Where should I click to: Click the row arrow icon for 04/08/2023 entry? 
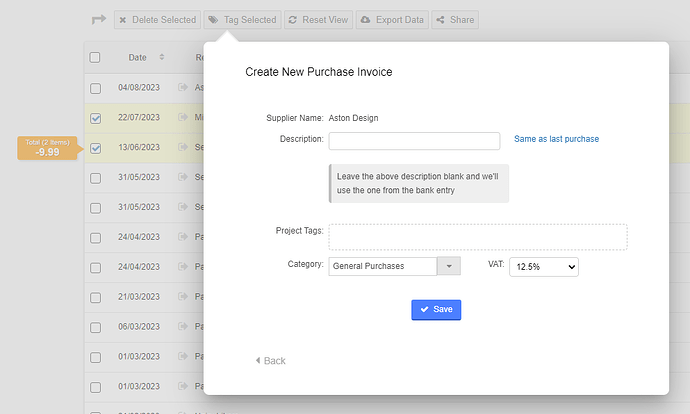183,88
